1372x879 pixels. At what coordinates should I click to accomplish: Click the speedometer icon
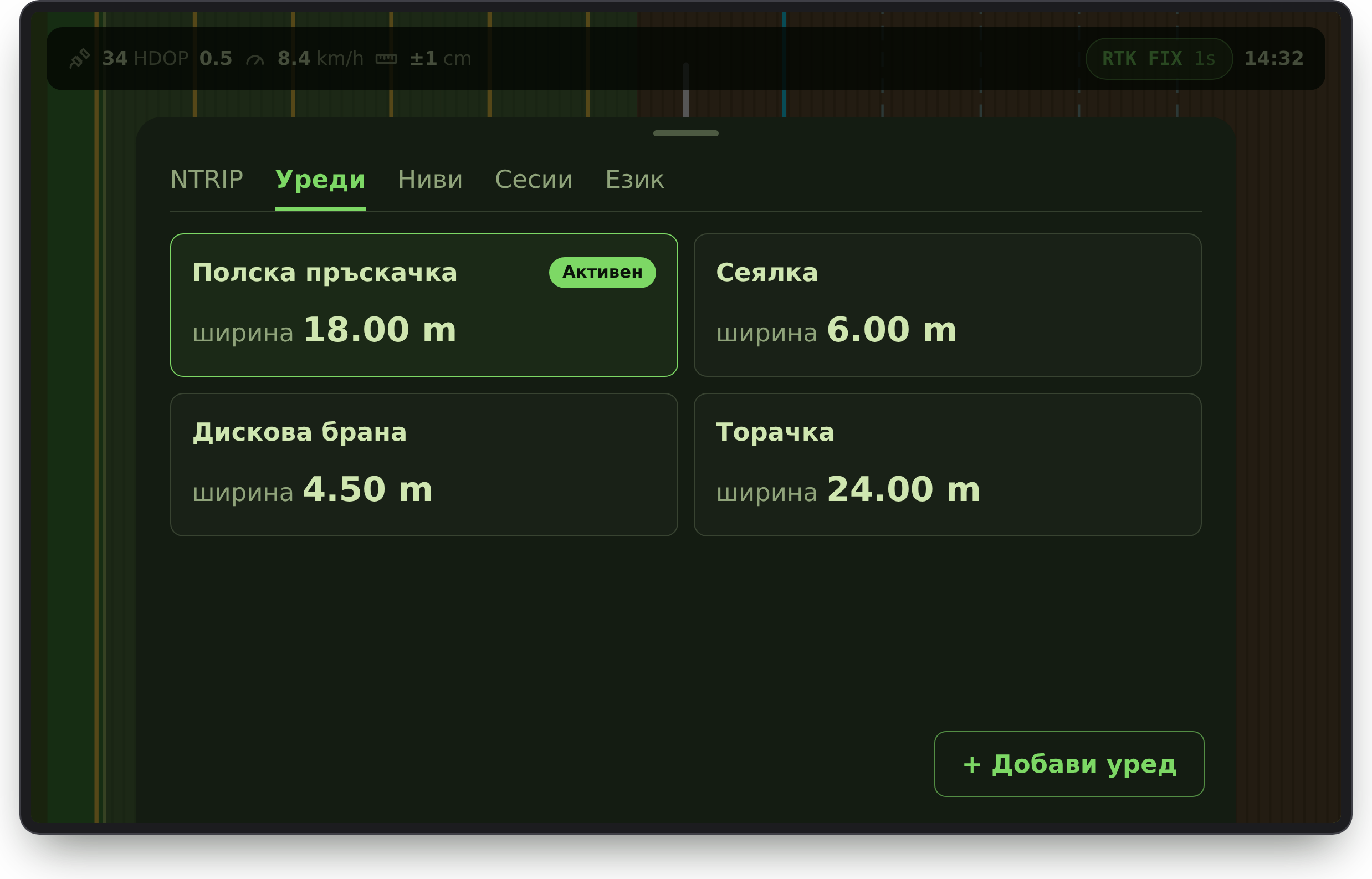[x=254, y=59]
